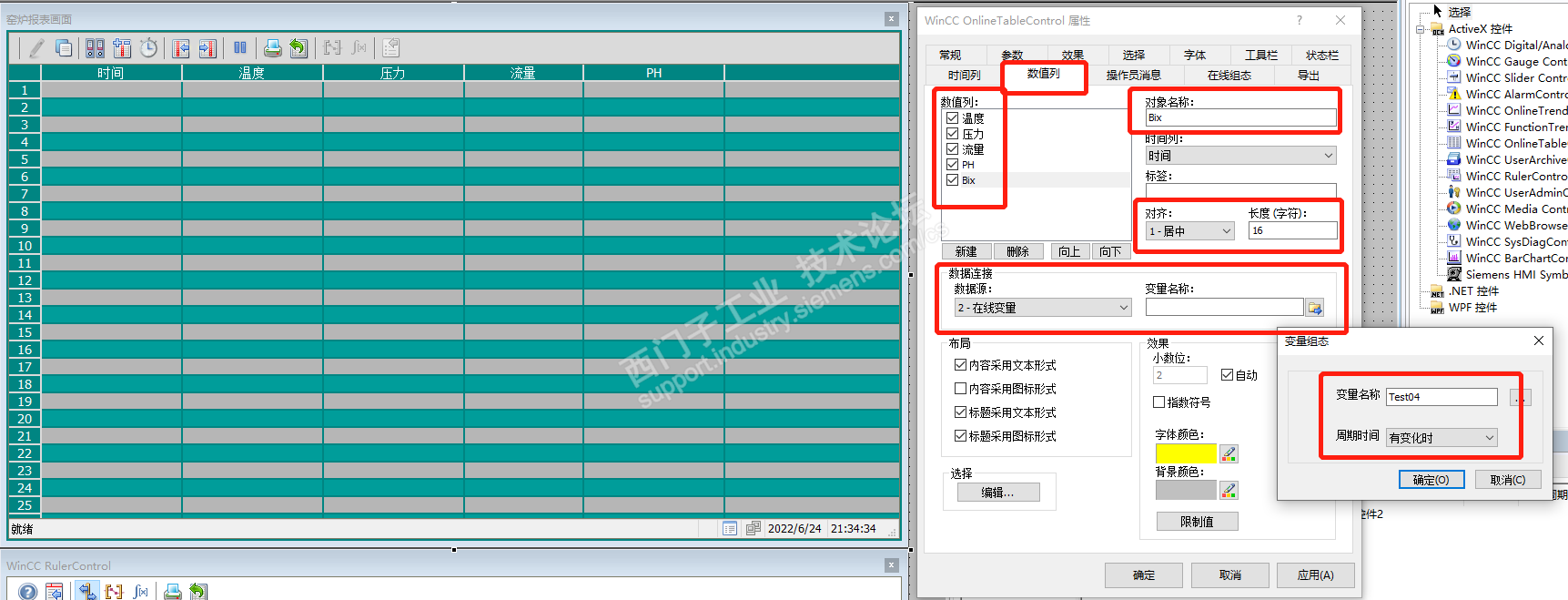
Task: Uncheck Bix value column checkbox
Action: click(952, 180)
